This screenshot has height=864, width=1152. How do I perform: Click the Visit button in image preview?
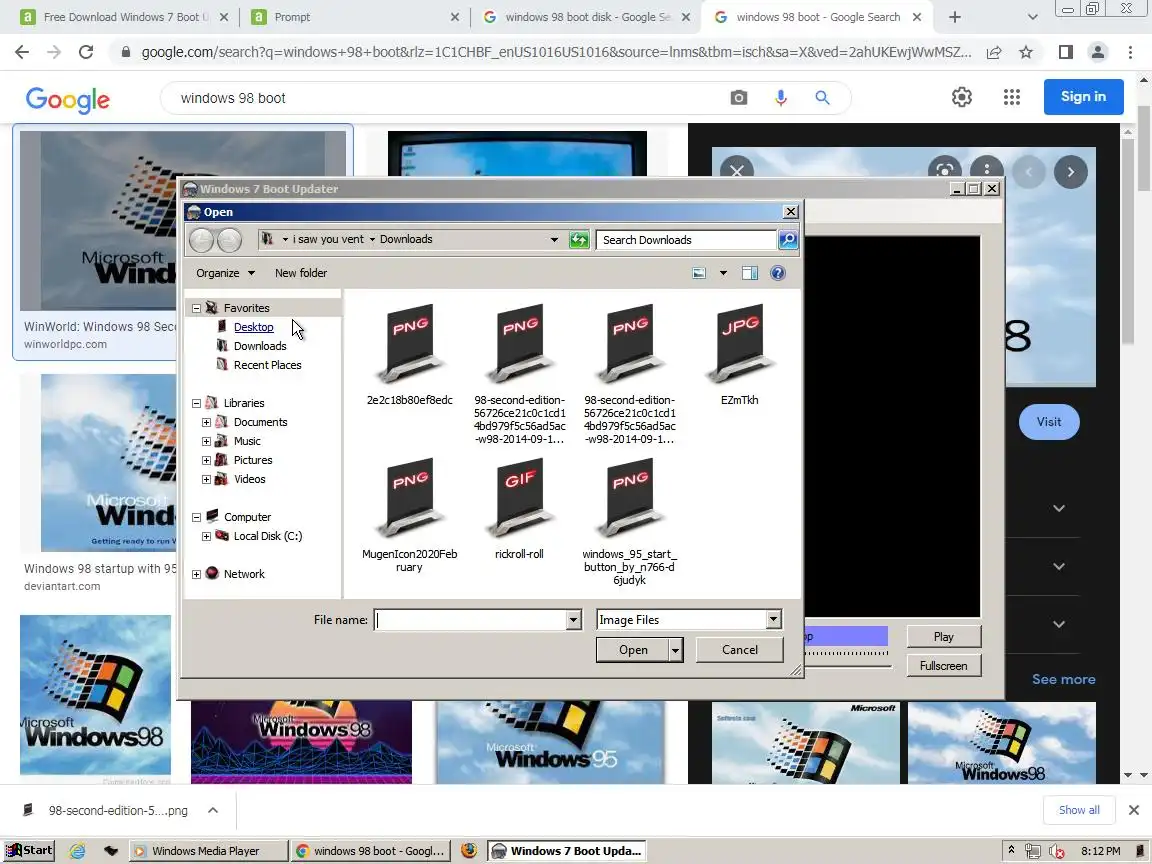pyautogui.click(x=1048, y=422)
